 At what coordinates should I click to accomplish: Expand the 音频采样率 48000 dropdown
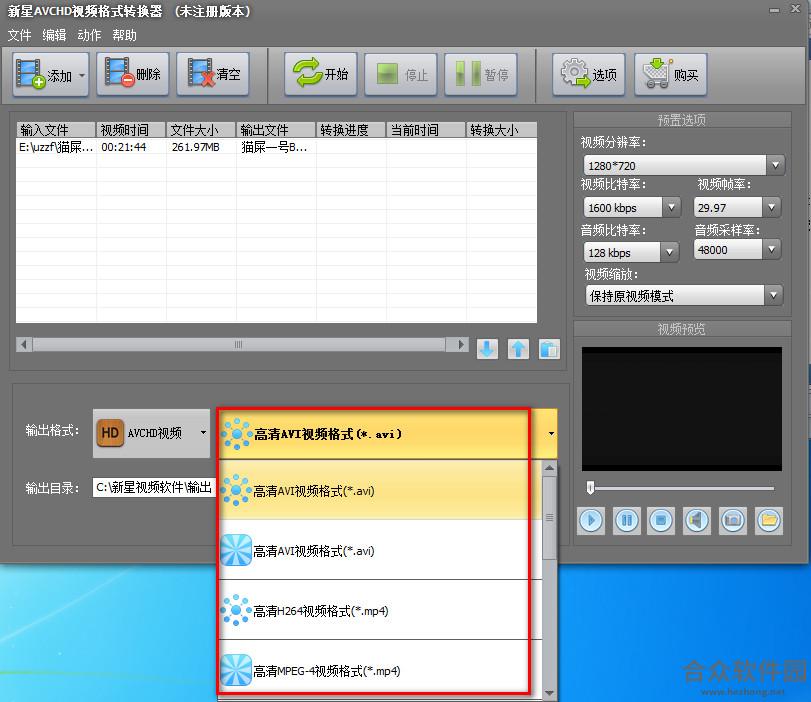point(771,249)
